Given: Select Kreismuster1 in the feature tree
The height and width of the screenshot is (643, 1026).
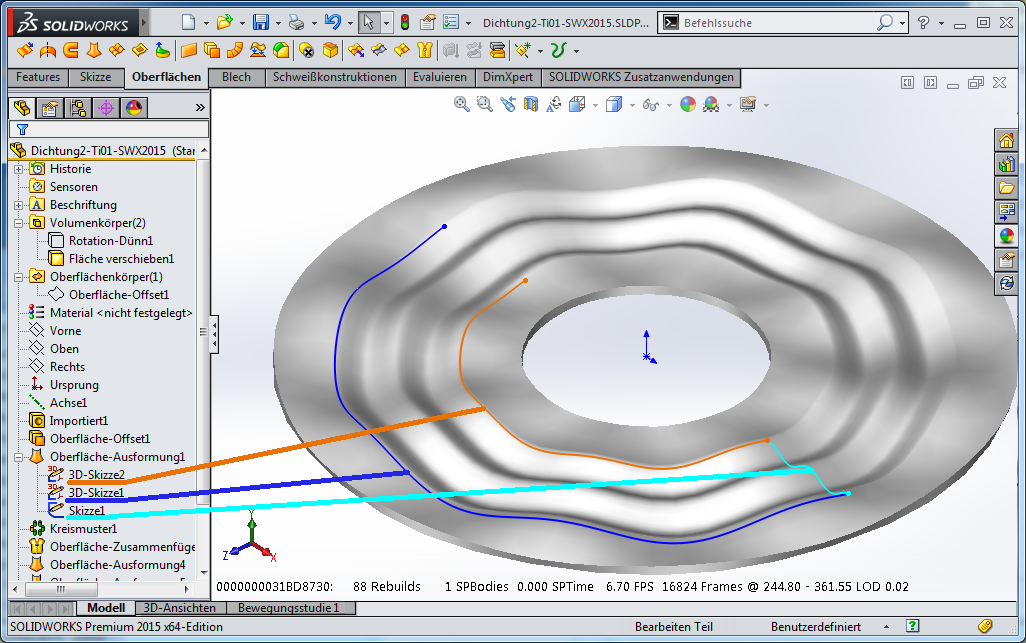Looking at the screenshot, I should (x=83, y=529).
